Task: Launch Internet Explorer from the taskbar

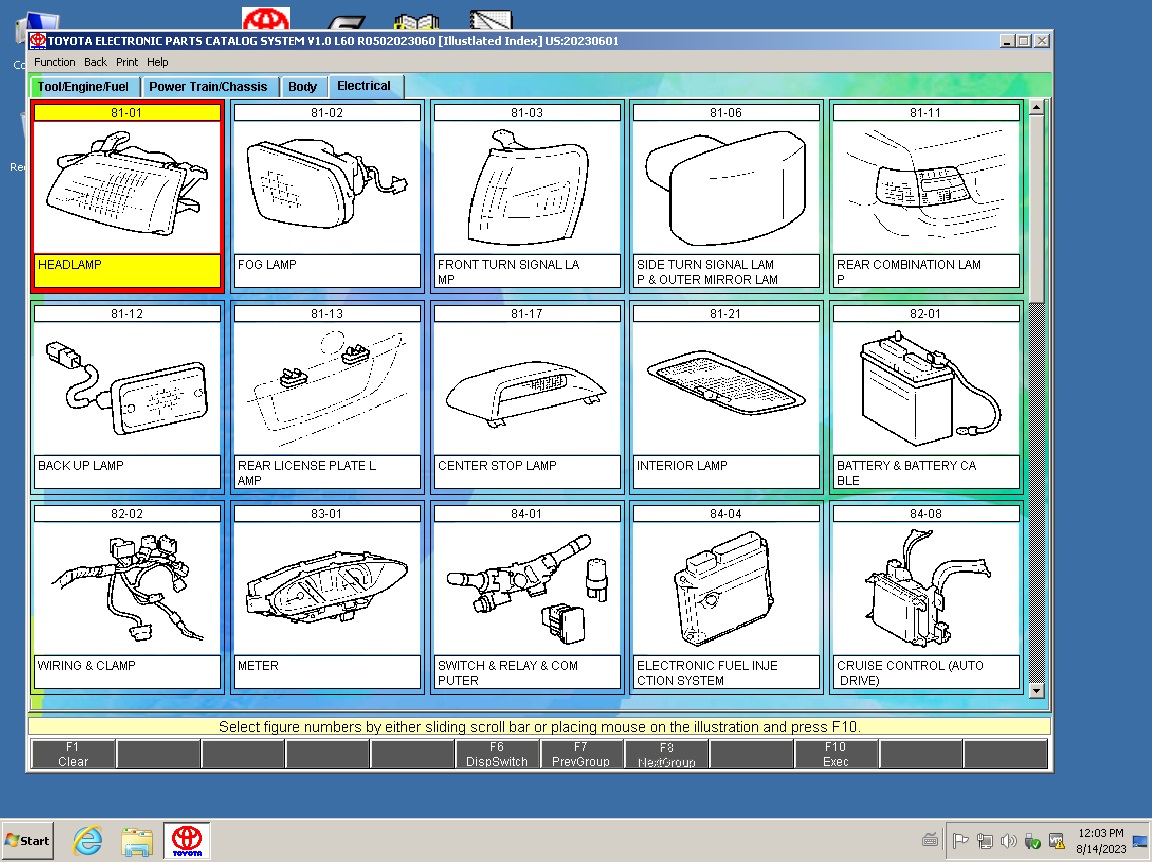Action: (x=88, y=841)
